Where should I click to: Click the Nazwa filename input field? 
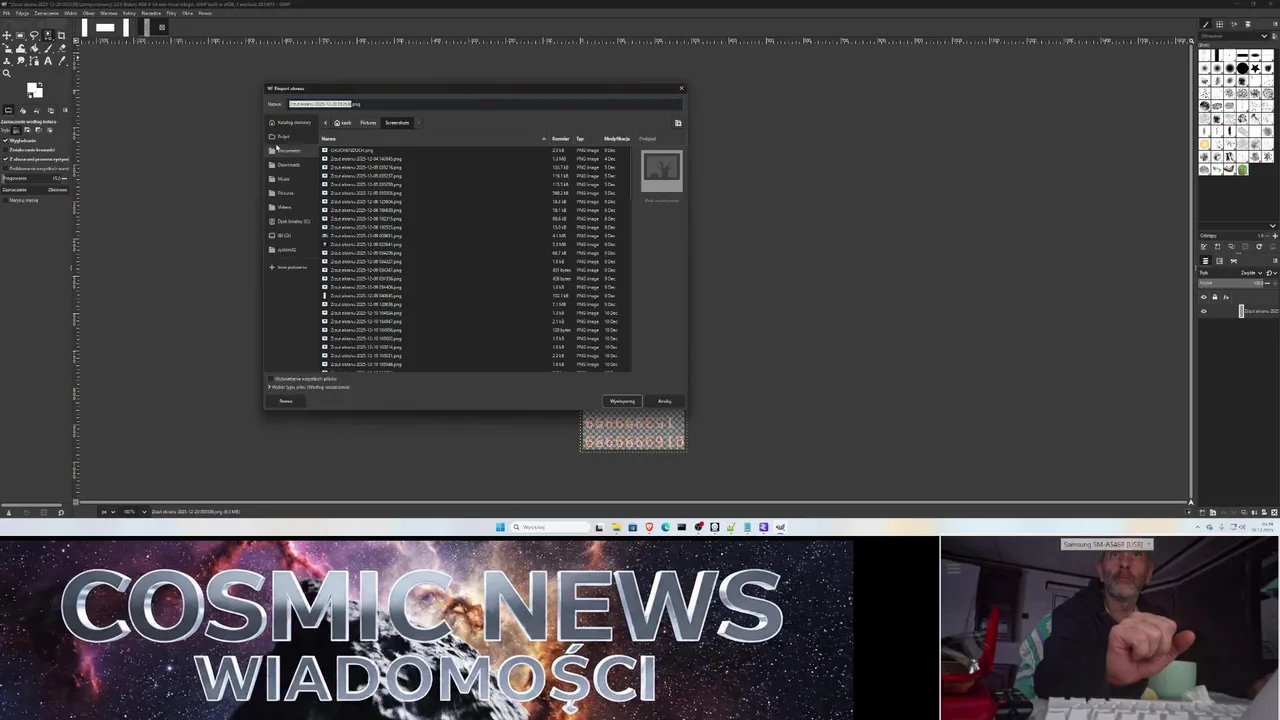[x=484, y=104]
